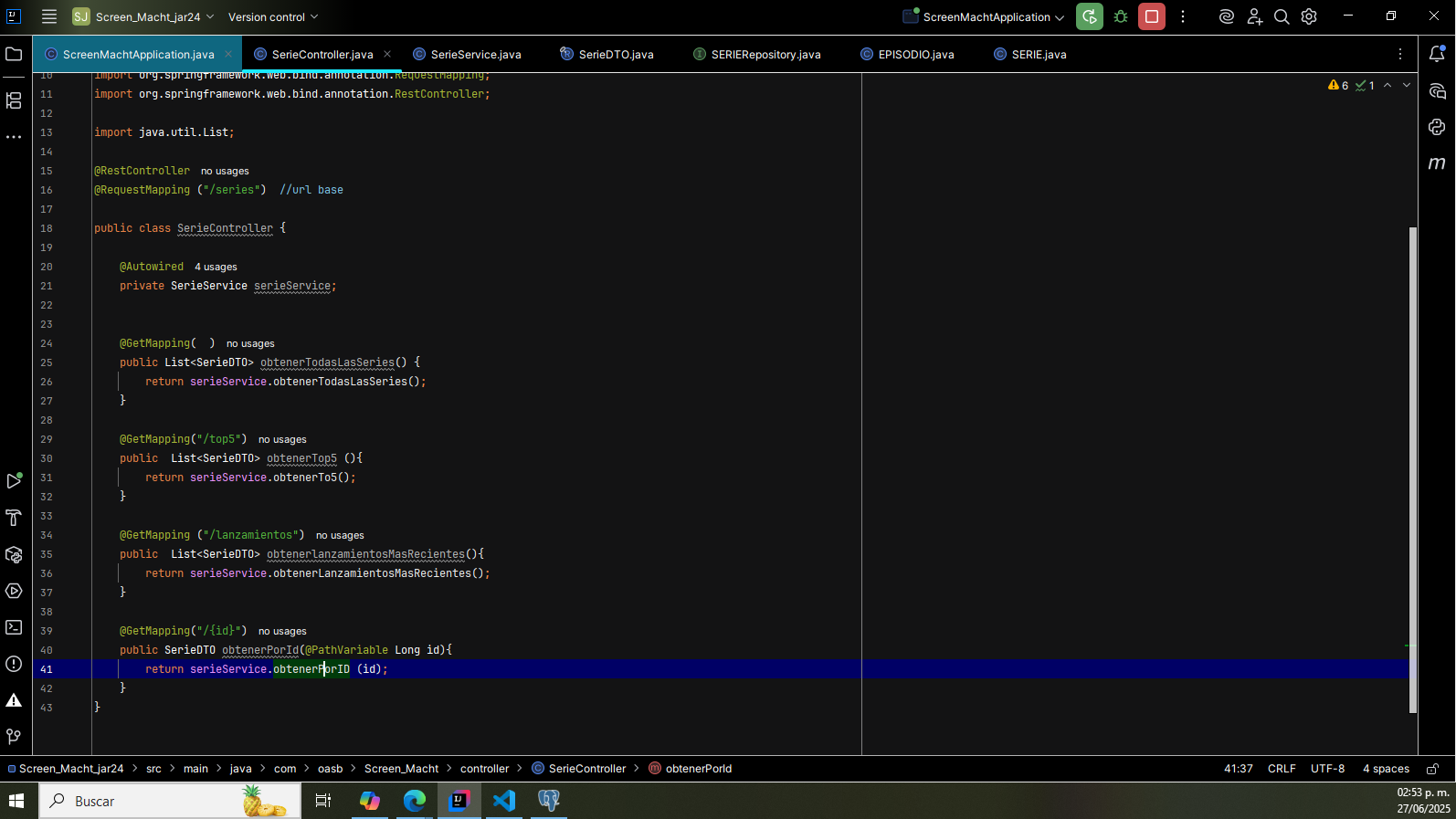The height and width of the screenshot is (819, 1456).
Task: Click SerieController breadcrumb in navigation bar
Action: click(579, 769)
